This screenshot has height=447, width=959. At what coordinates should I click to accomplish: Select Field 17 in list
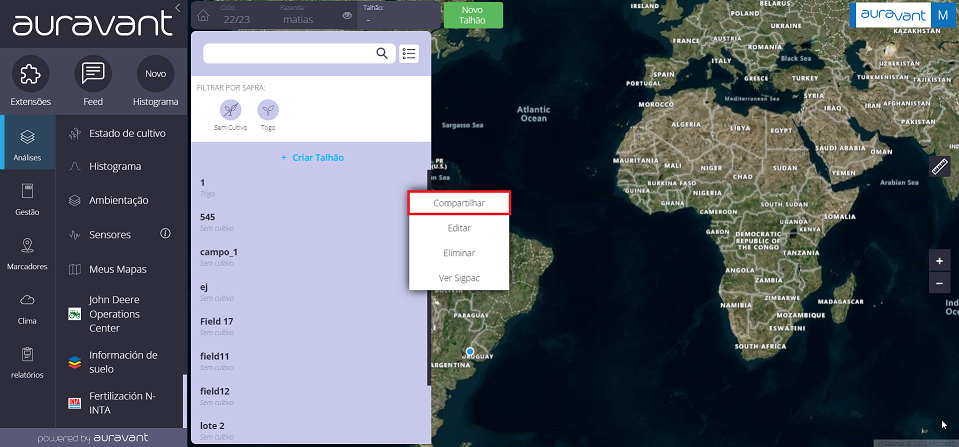click(311, 327)
